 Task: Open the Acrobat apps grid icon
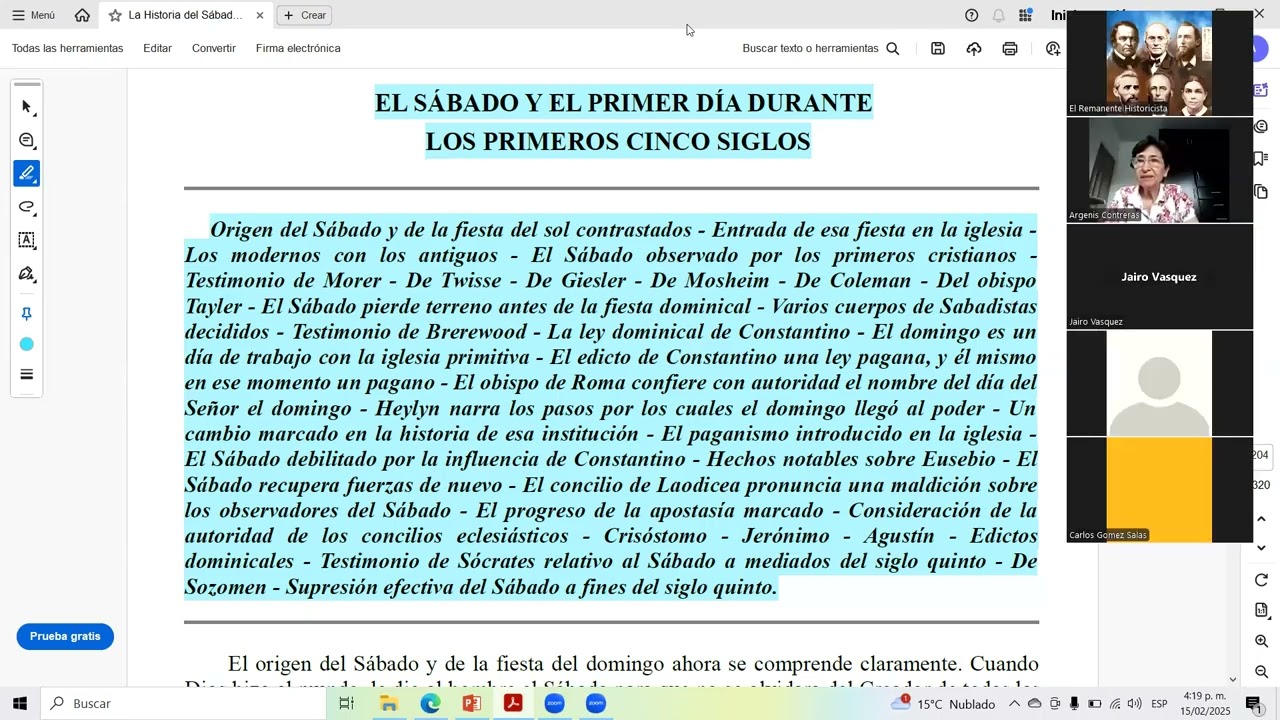tap(1025, 15)
